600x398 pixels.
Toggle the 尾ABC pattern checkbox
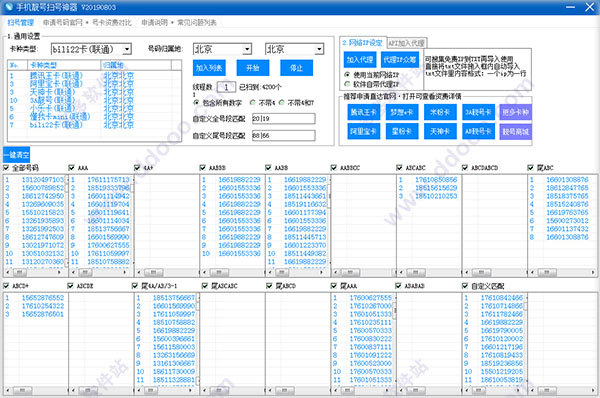click(x=531, y=168)
